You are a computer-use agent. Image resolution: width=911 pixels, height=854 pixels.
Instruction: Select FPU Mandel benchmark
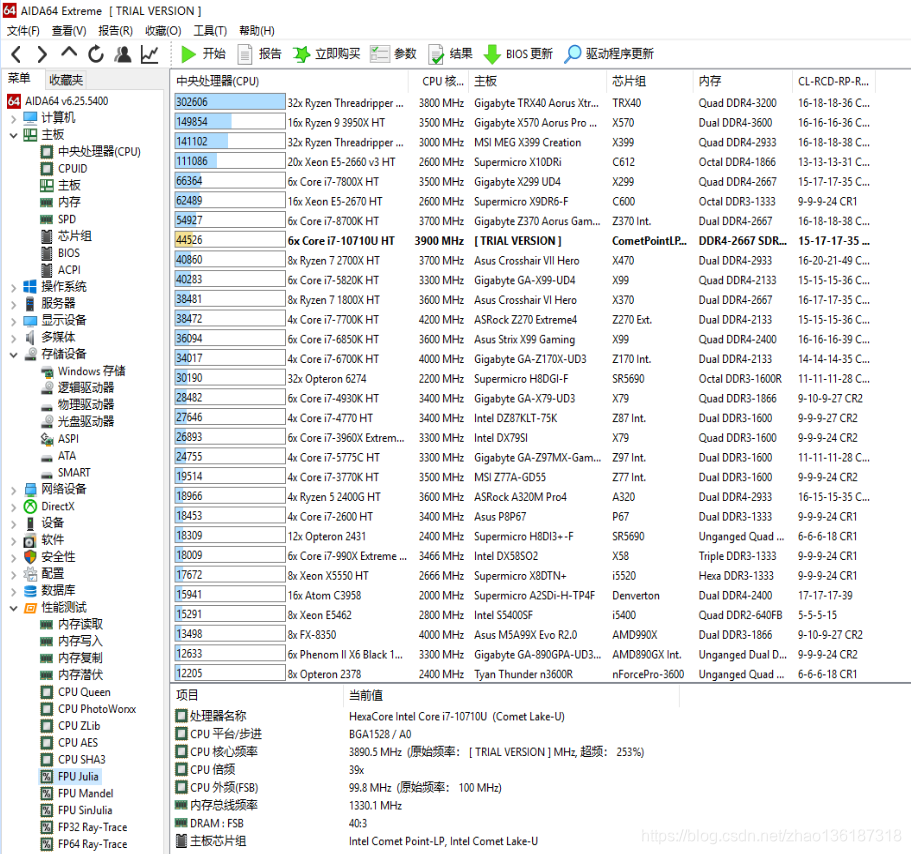tap(85, 793)
